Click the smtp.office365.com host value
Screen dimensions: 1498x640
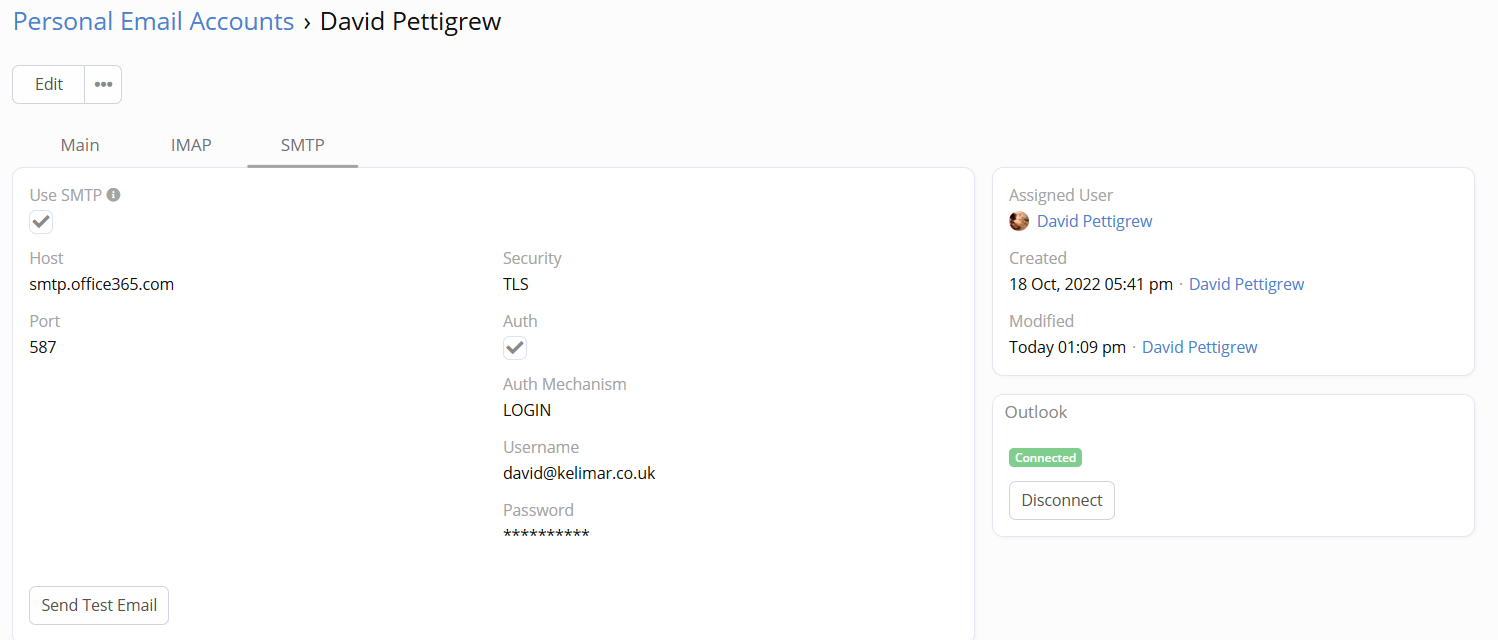102,284
